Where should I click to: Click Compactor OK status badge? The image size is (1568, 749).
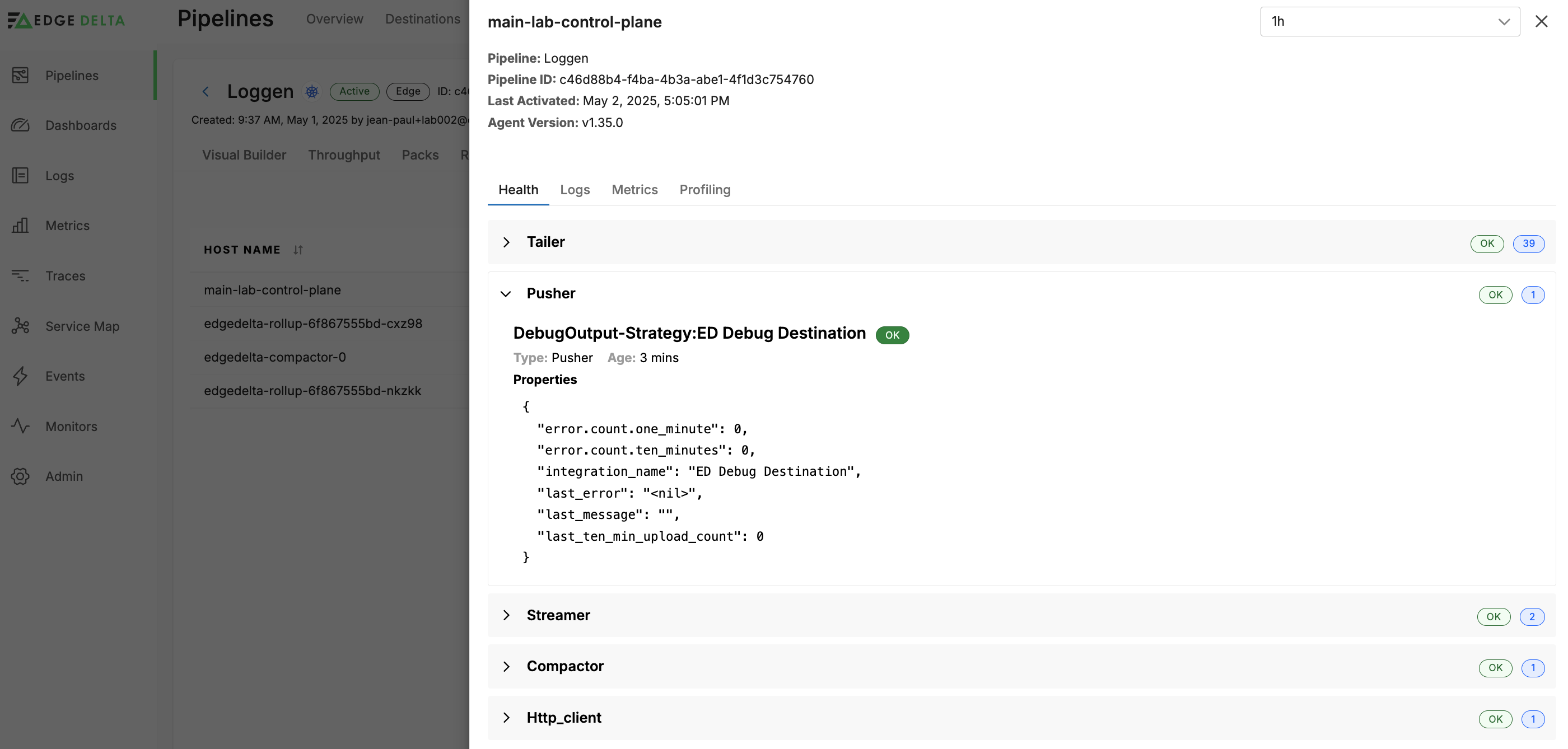[x=1496, y=667]
